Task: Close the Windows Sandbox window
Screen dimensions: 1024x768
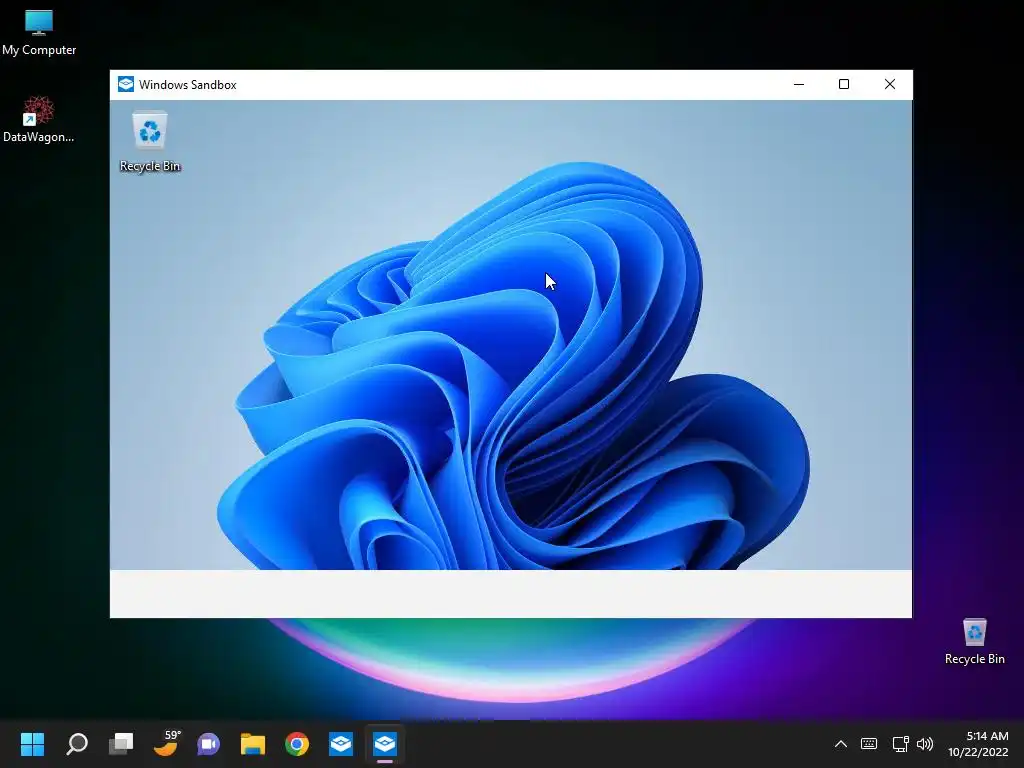Action: [889, 84]
